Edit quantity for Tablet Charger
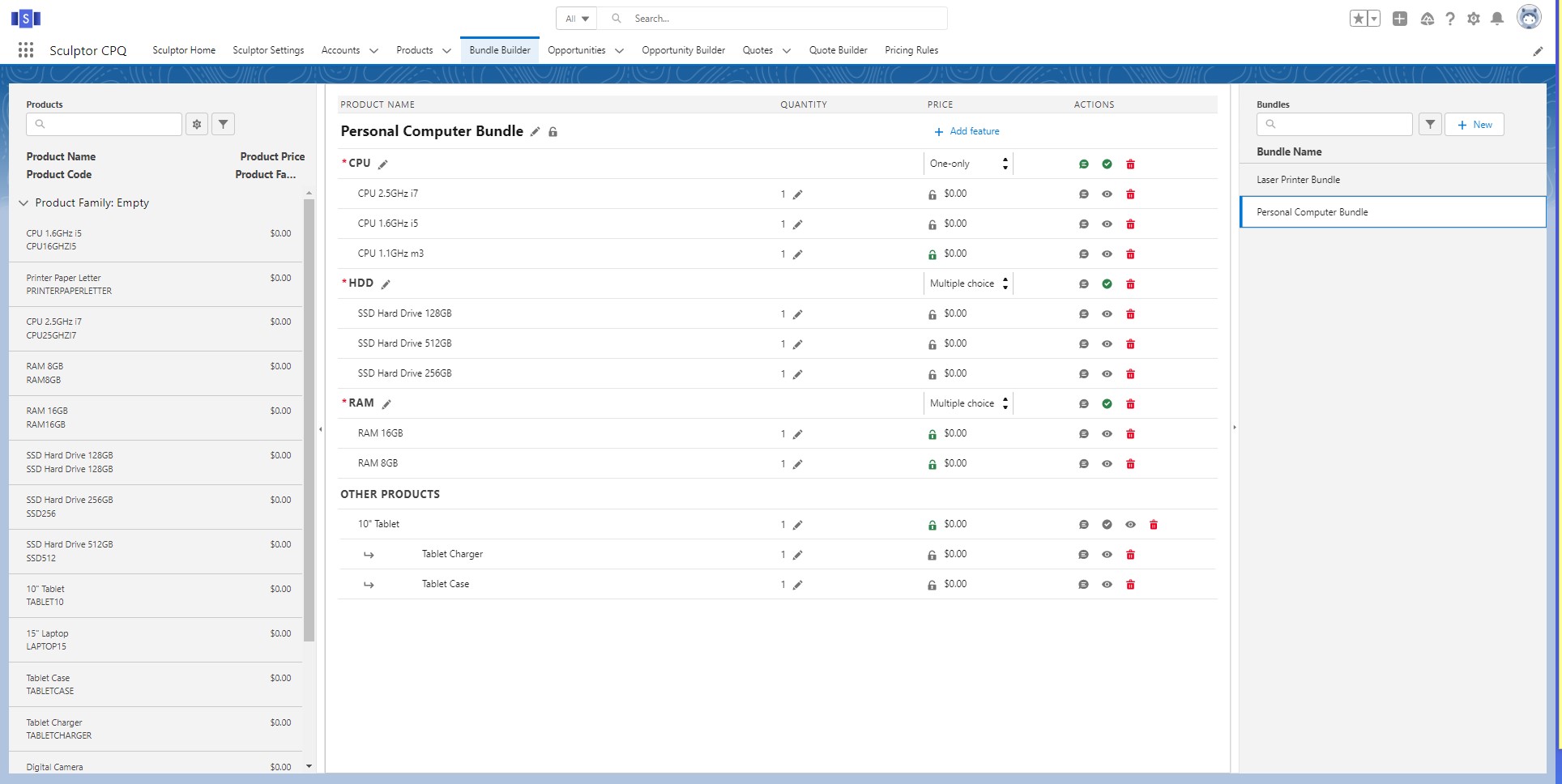The image size is (1562, 784). pos(798,555)
